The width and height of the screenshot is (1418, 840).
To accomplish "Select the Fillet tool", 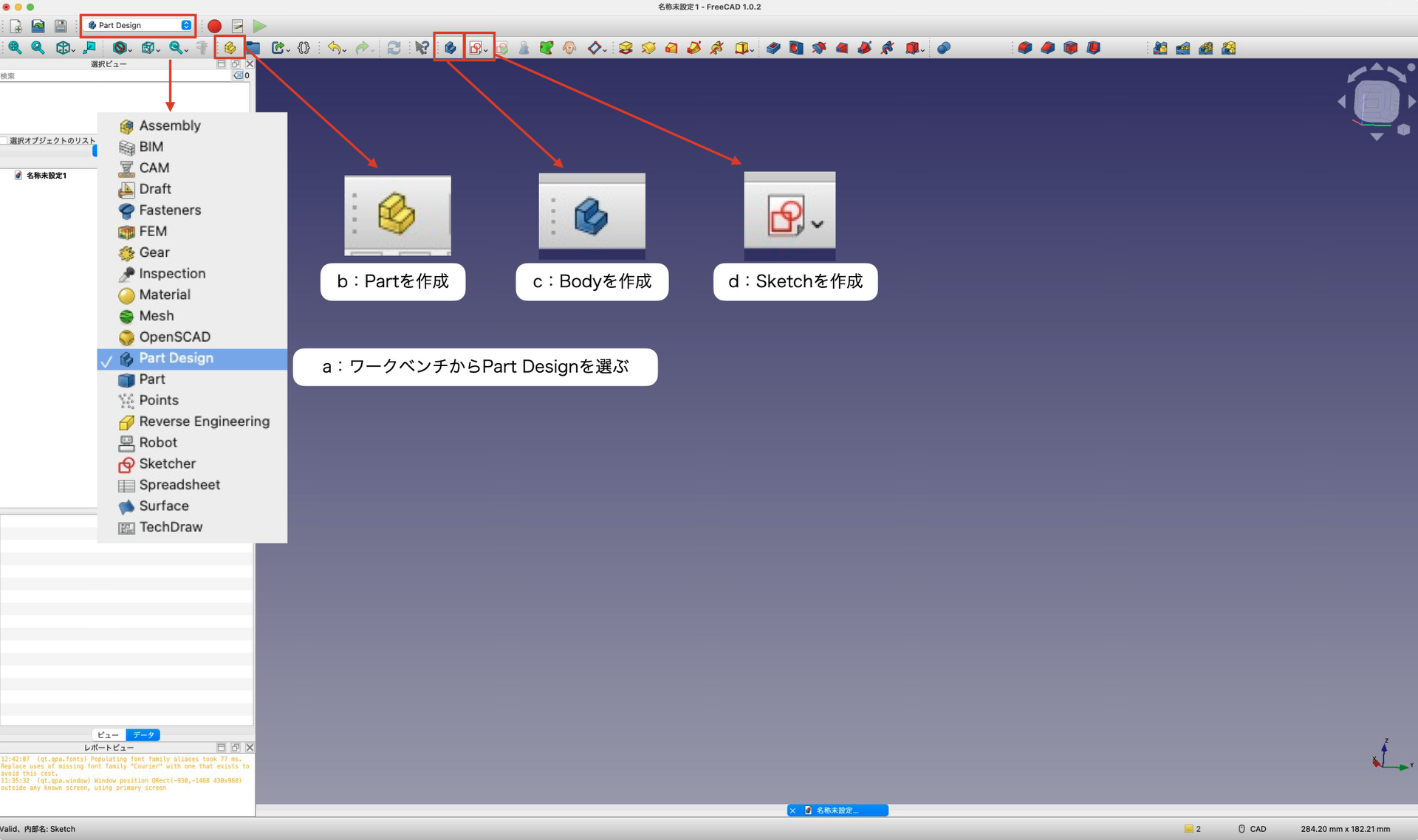I will click(x=1025, y=48).
